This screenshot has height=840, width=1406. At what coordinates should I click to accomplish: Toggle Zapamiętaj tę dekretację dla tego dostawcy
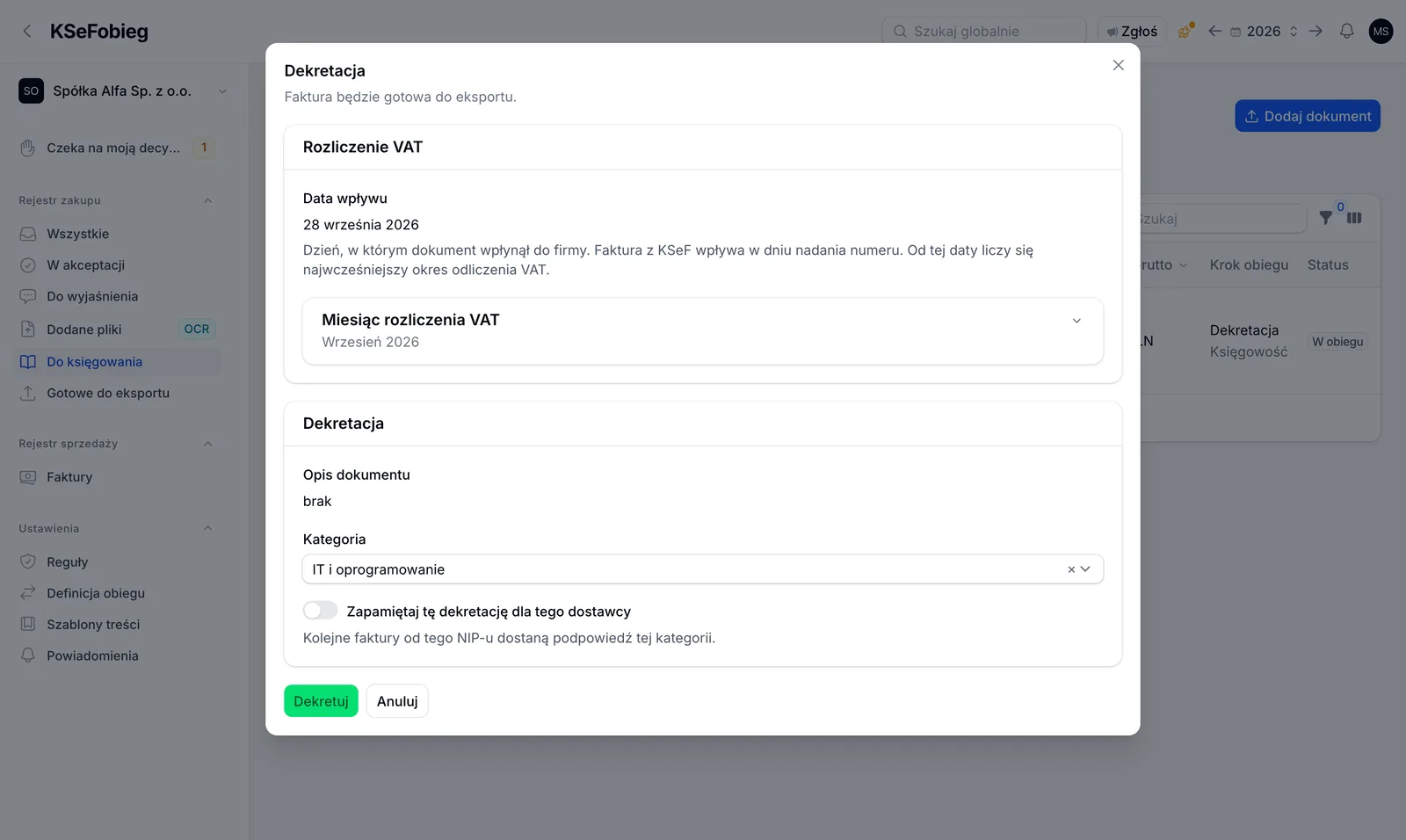click(x=320, y=611)
